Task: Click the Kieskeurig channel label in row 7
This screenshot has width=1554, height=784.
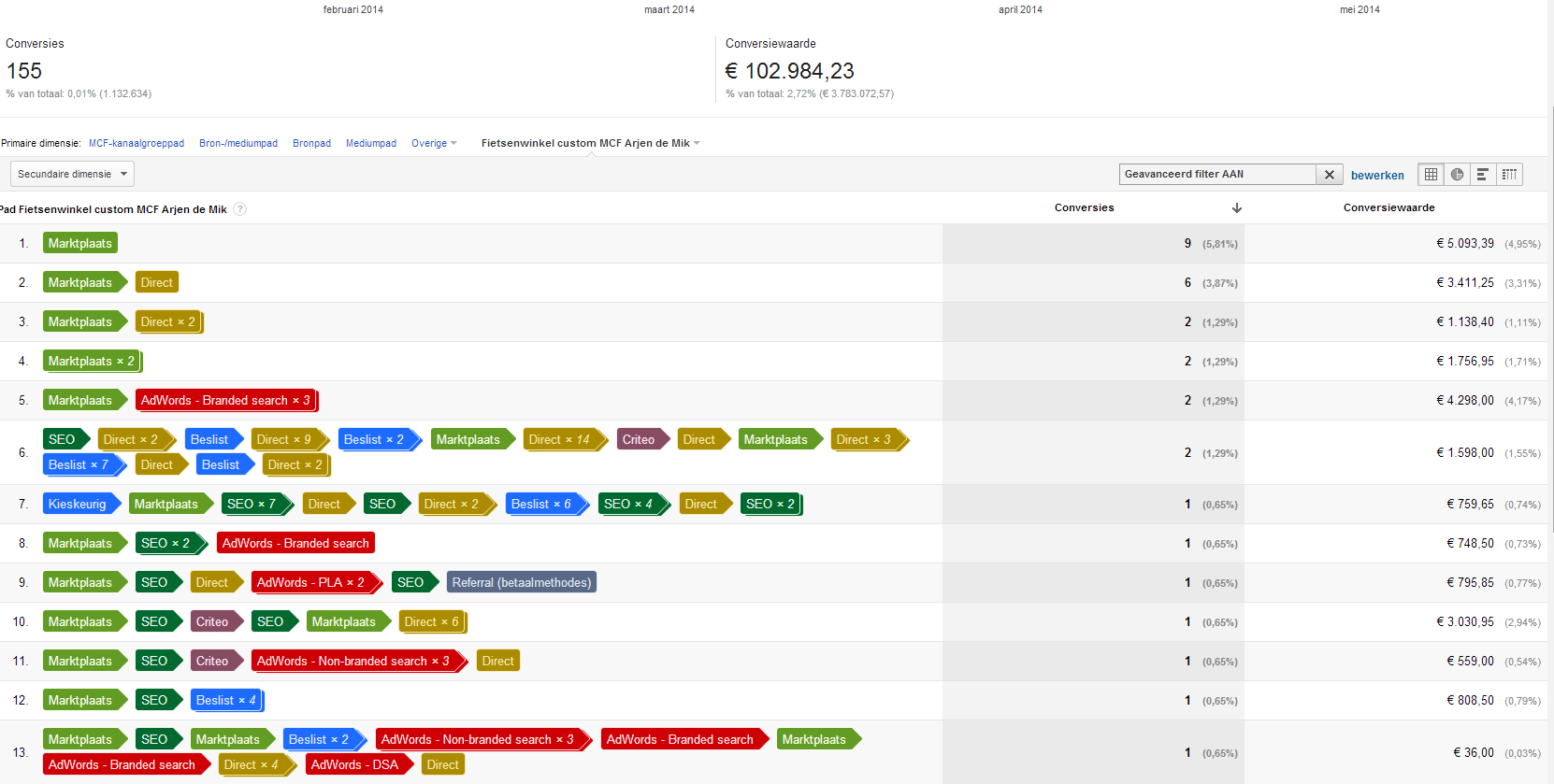Action: tap(78, 505)
